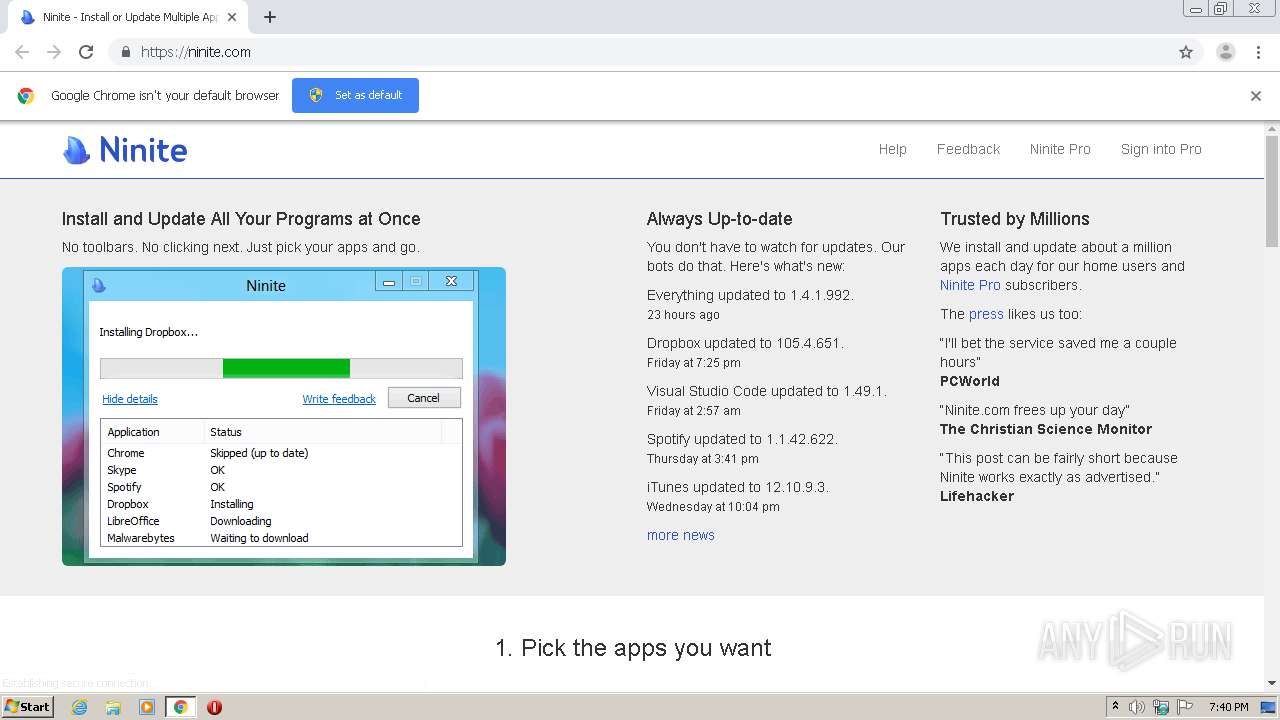Image resolution: width=1280 pixels, height=720 pixels.
Task: Click 'PCWorld' quote source
Action: click(x=970, y=381)
